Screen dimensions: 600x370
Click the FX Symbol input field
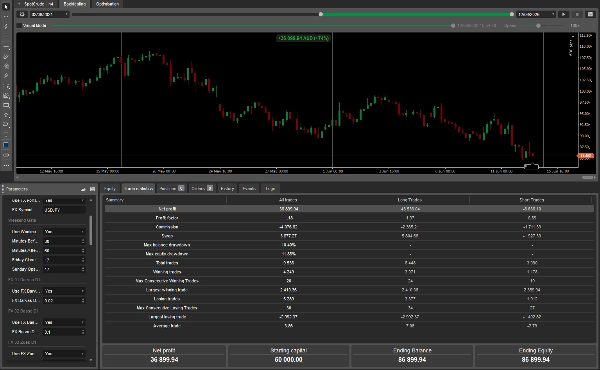[x=64, y=210]
